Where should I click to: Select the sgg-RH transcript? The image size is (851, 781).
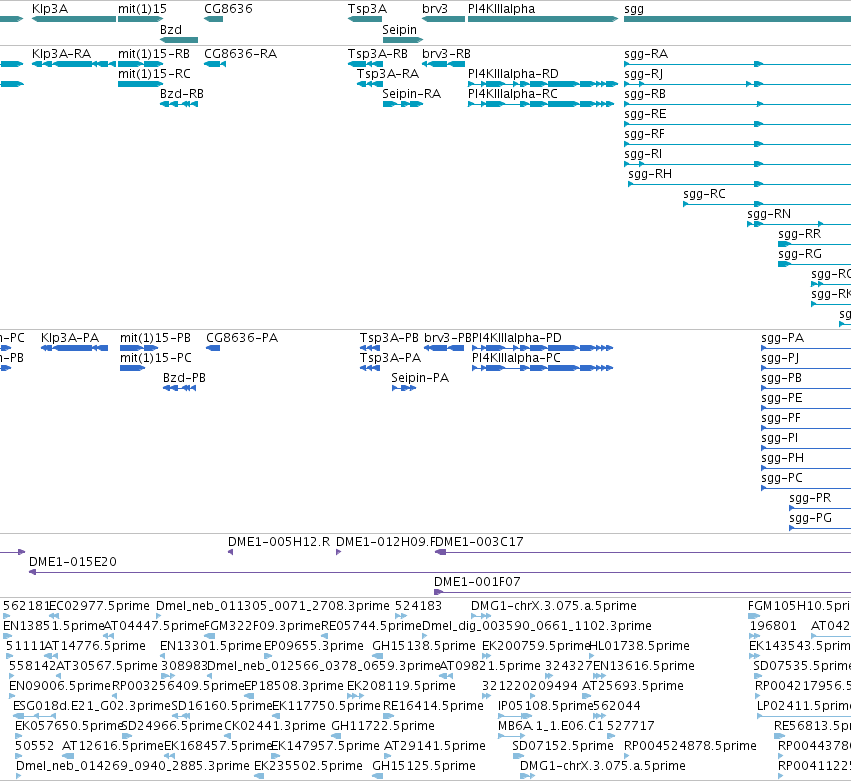739,184
